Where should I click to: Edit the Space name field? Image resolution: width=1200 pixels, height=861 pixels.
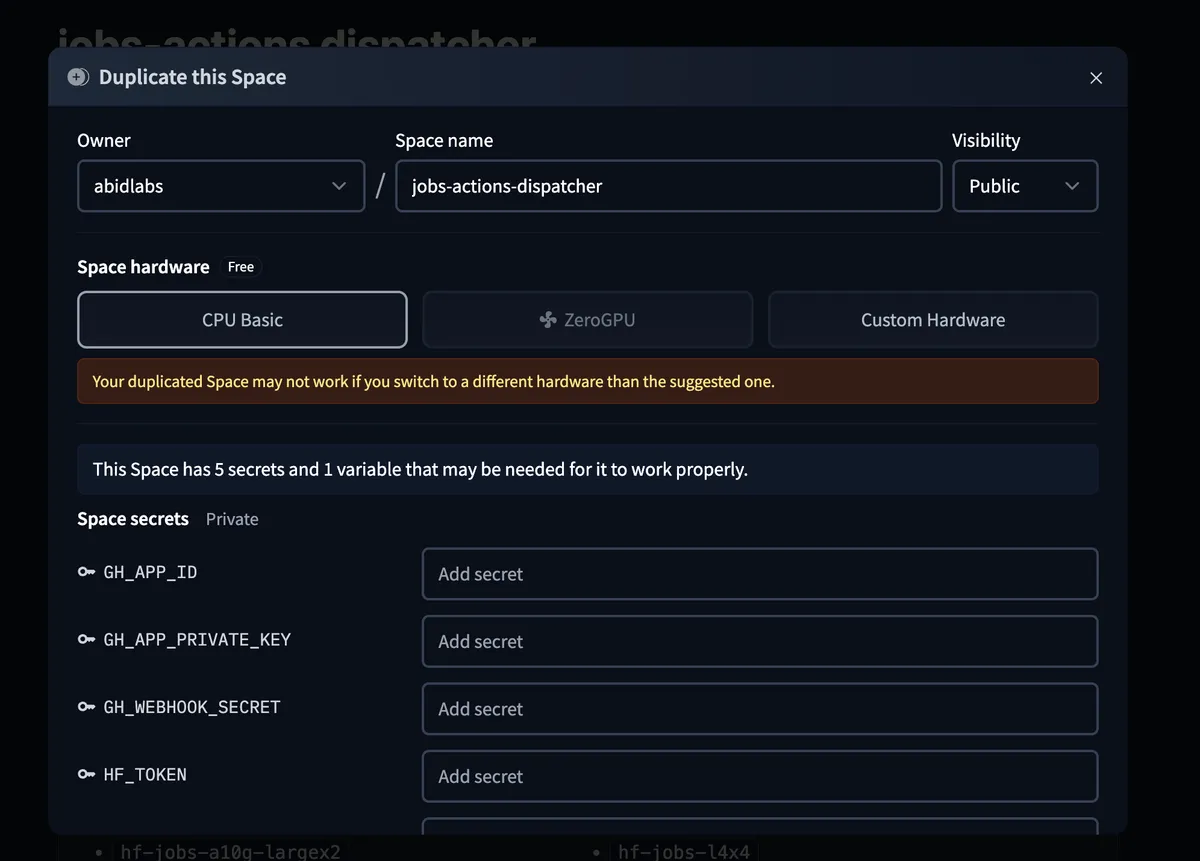[x=669, y=186]
